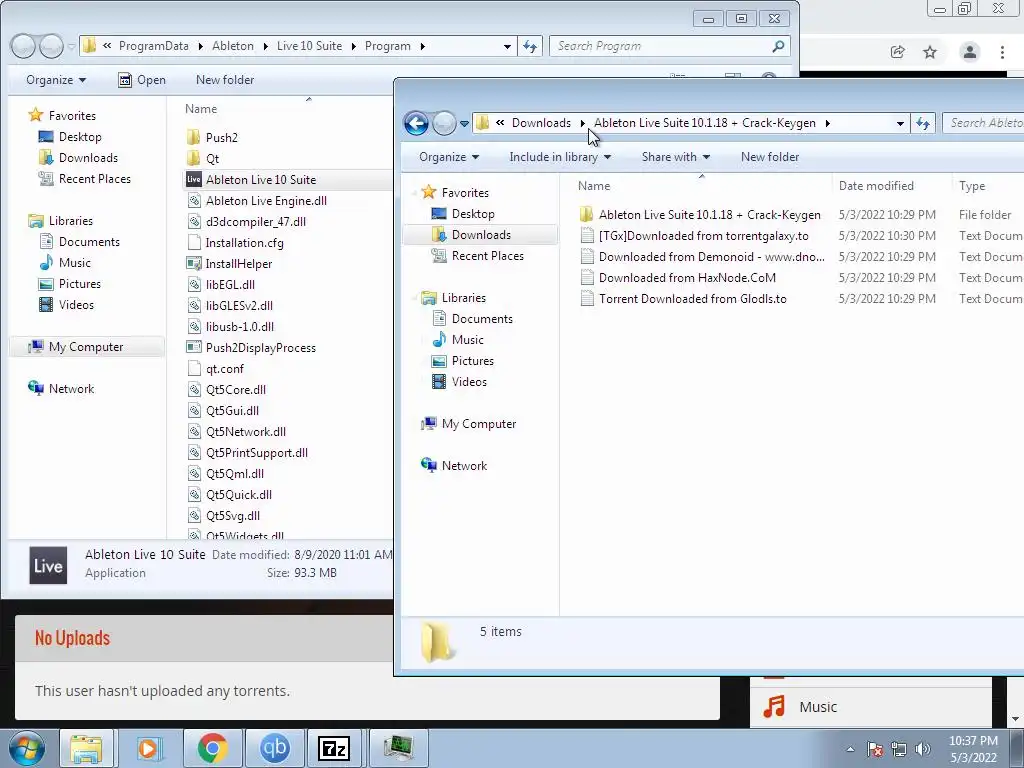The height and width of the screenshot is (768, 1024).
Task: Open qBittorrent from the taskbar
Action: point(274,748)
